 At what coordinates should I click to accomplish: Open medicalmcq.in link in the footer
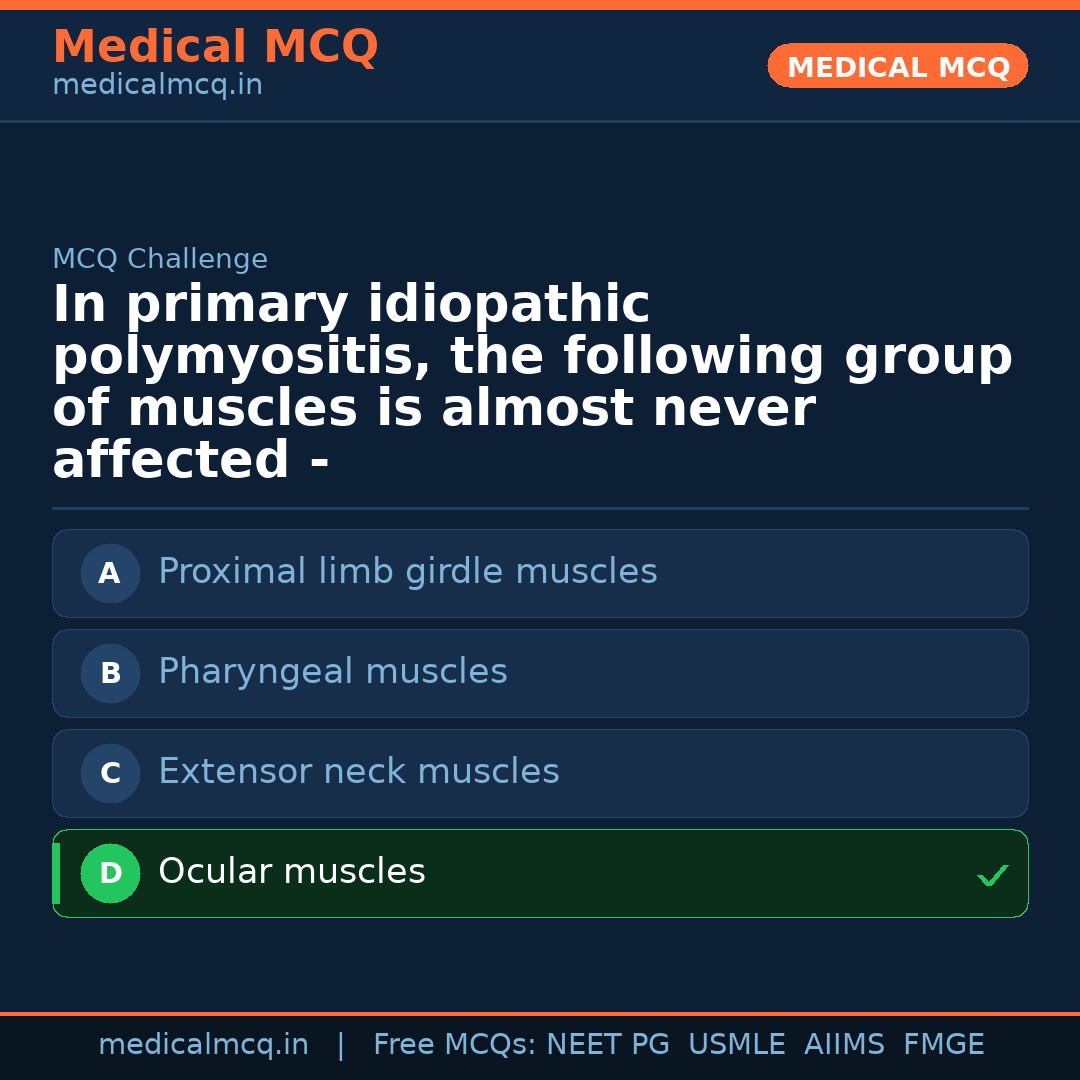(204, 1044)
